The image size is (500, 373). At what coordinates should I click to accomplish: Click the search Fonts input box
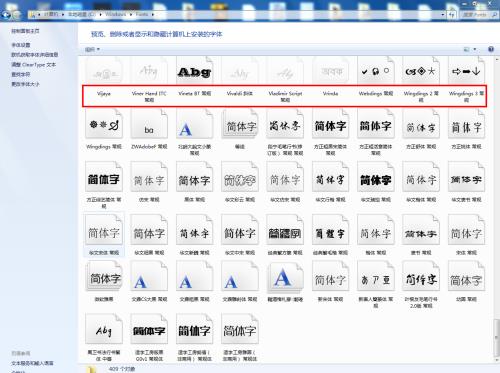click(x=479, y=15)
